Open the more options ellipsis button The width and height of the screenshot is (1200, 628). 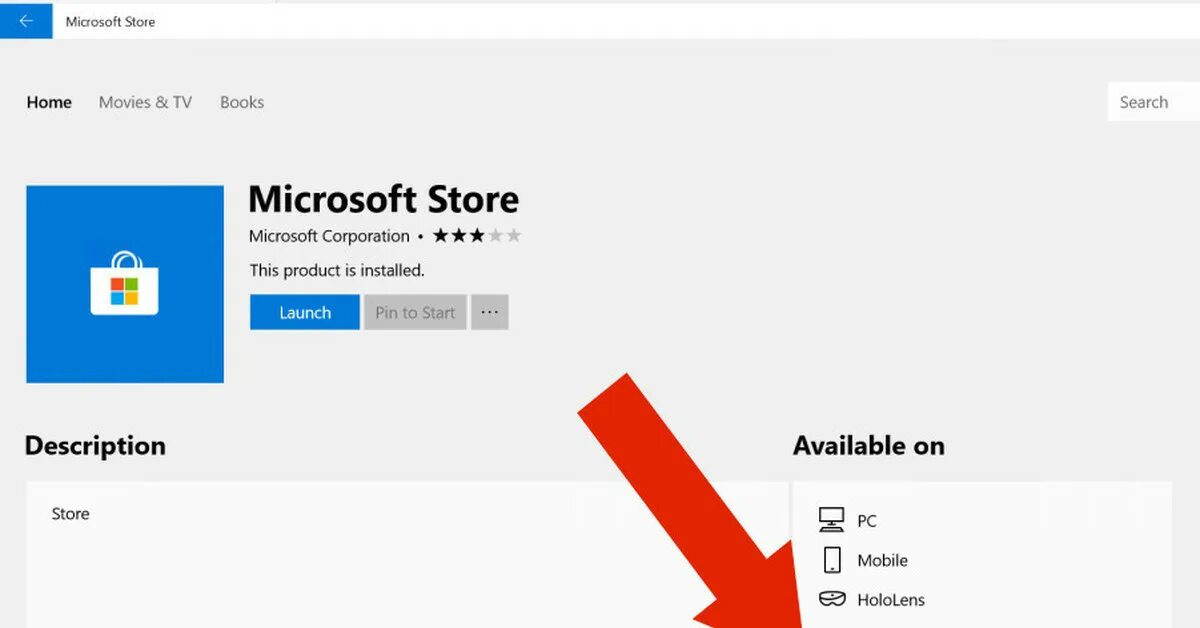tap(489, 312)
